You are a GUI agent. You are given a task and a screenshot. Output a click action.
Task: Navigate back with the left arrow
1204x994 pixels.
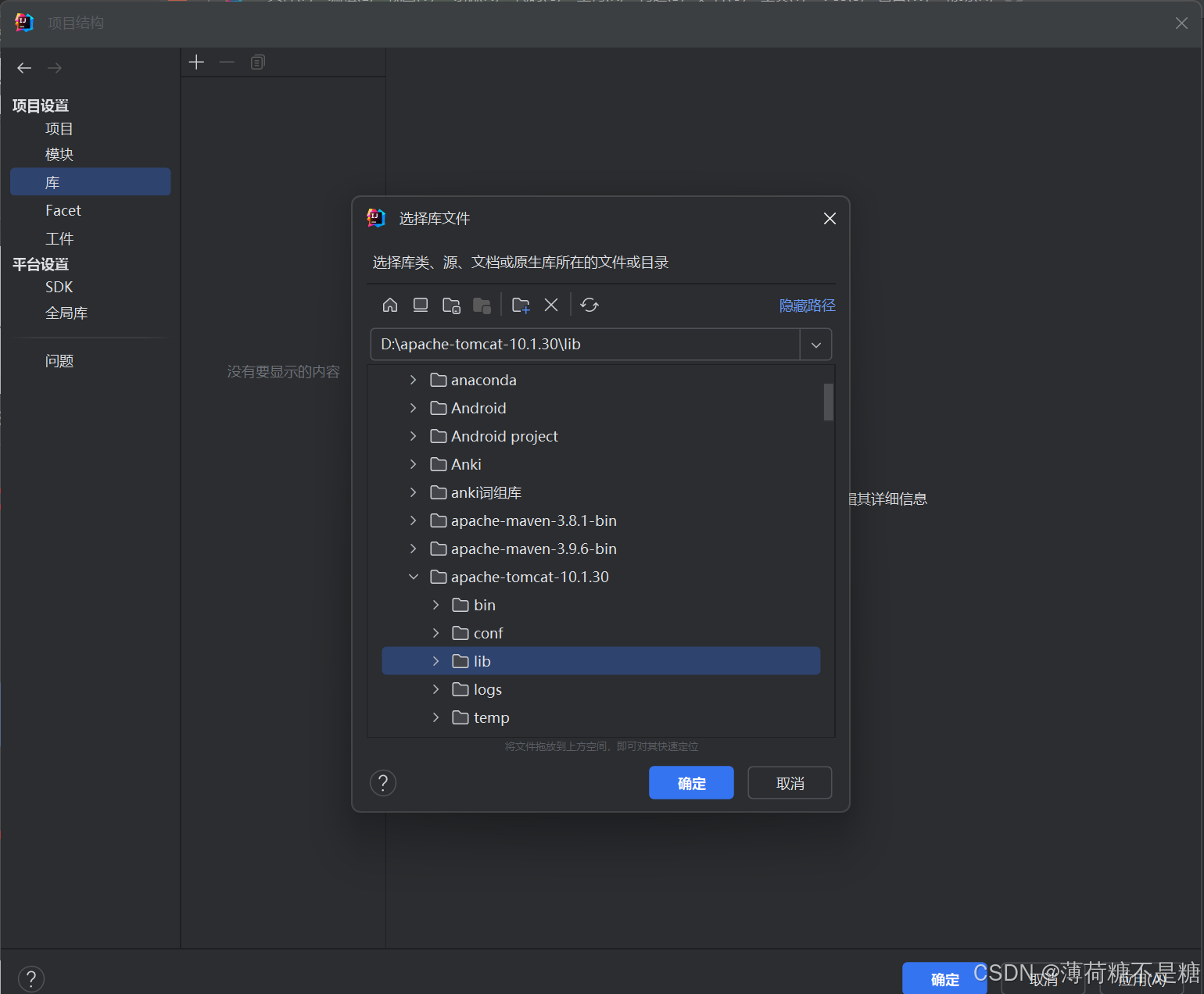pyautogui.click(x=24, y=68)
